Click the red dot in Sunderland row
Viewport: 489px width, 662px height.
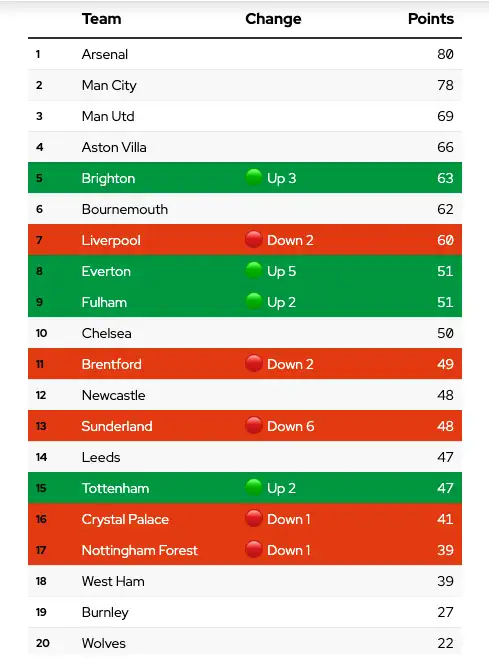[254, 426]
